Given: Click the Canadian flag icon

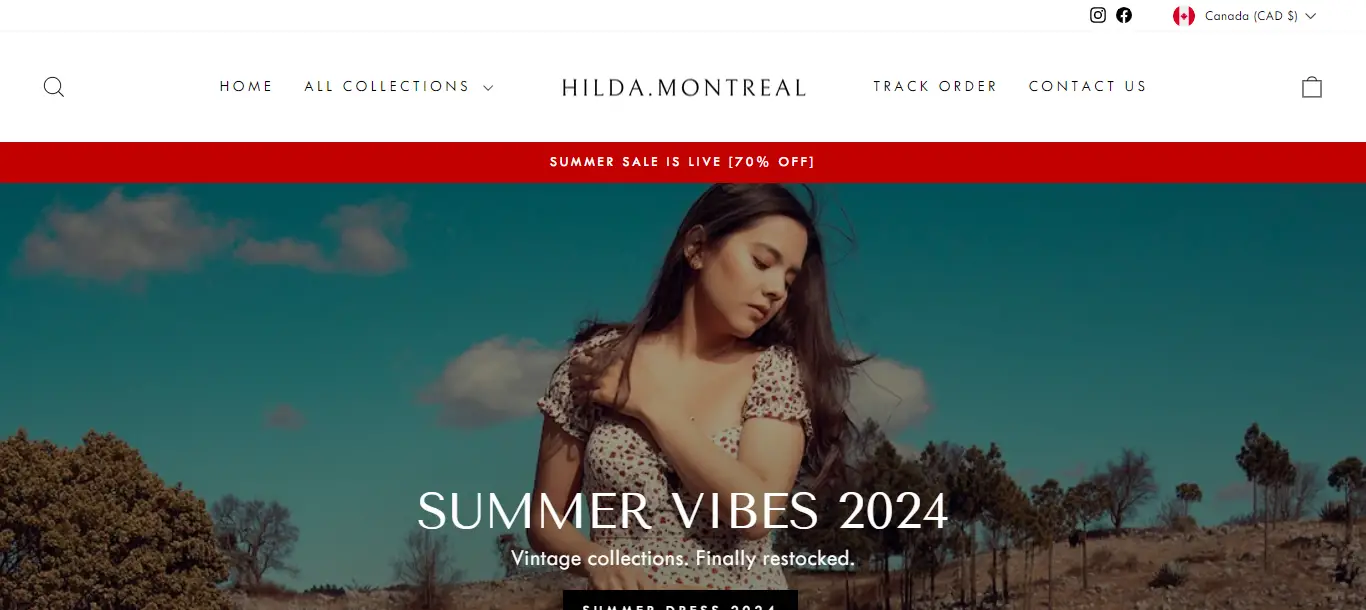Looking at the screenshot, I should click(x=1184, y=16).
